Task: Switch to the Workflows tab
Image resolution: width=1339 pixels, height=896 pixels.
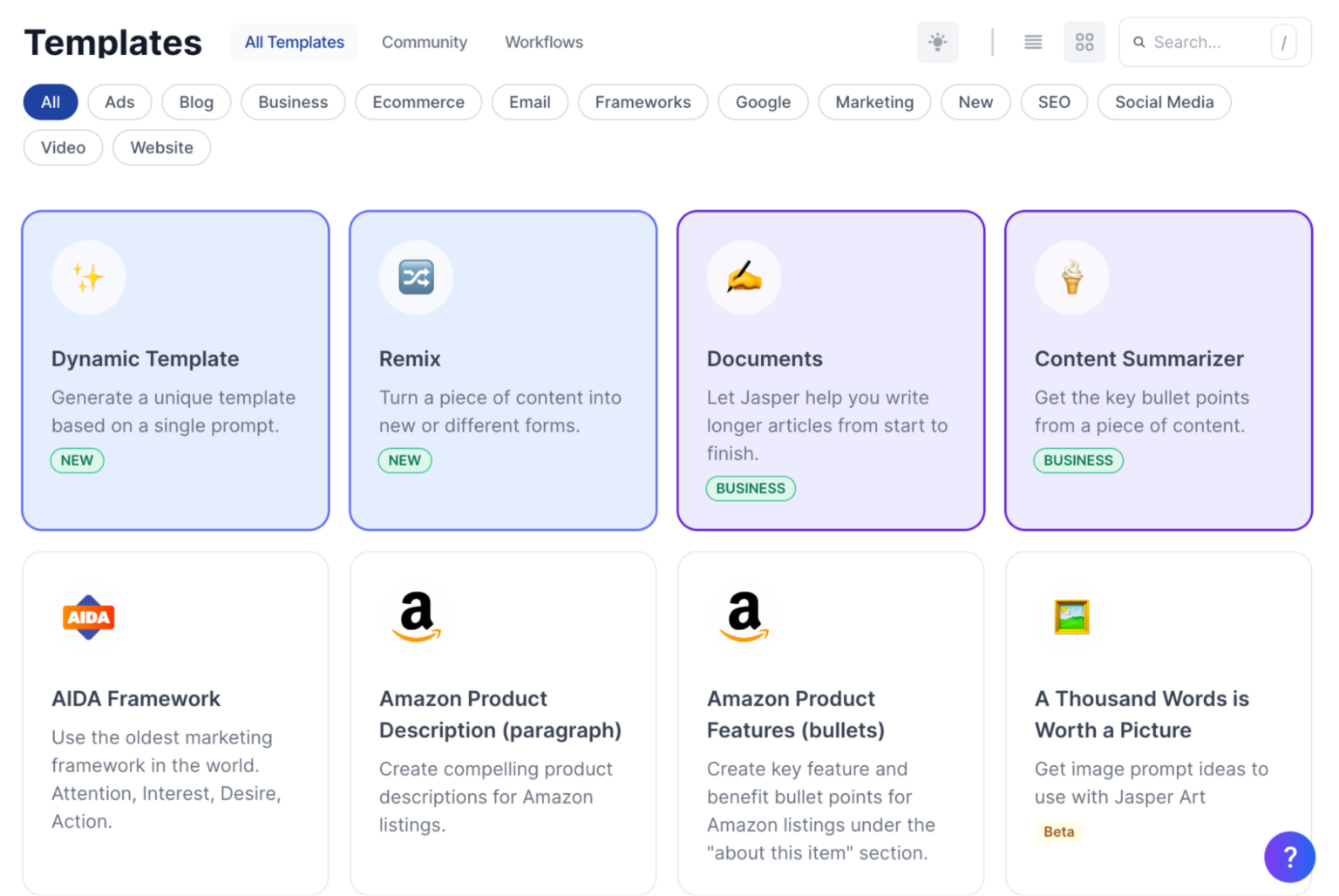Action: click(x=543, y=42)
